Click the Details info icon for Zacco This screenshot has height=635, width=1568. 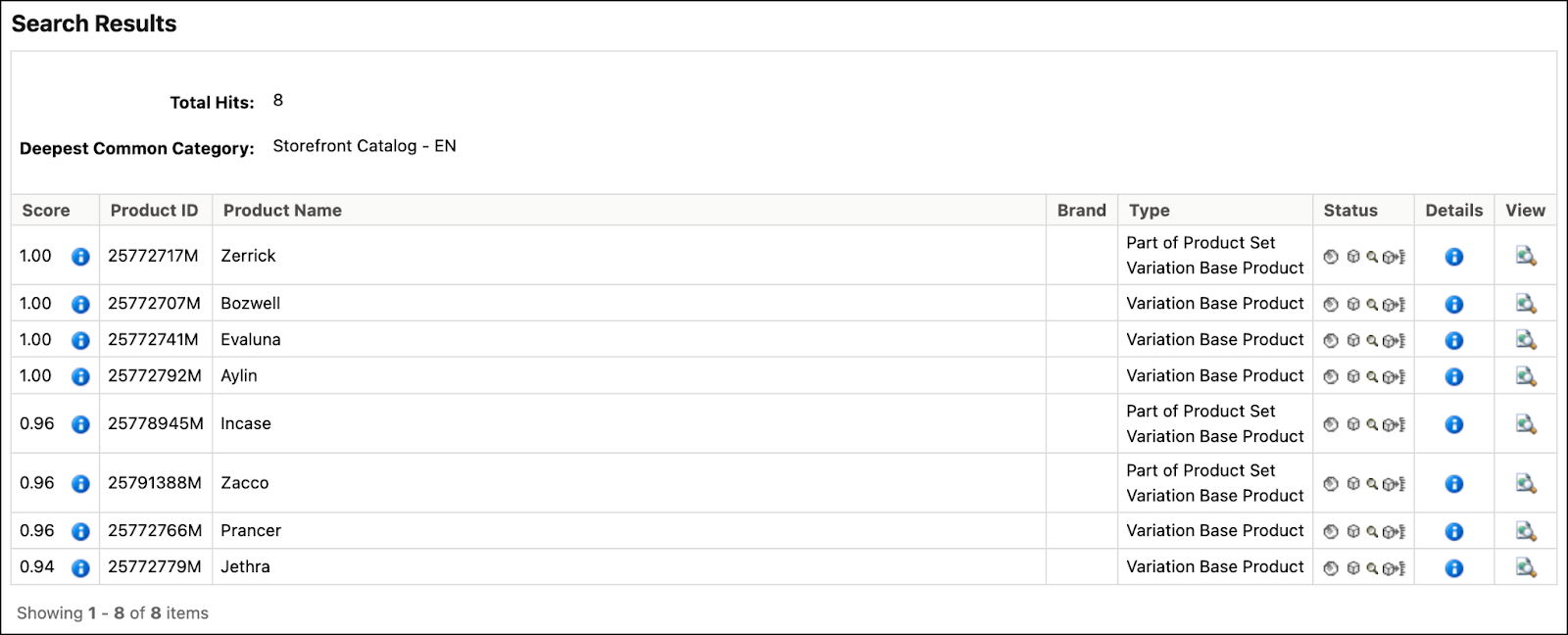(1454, 483)
